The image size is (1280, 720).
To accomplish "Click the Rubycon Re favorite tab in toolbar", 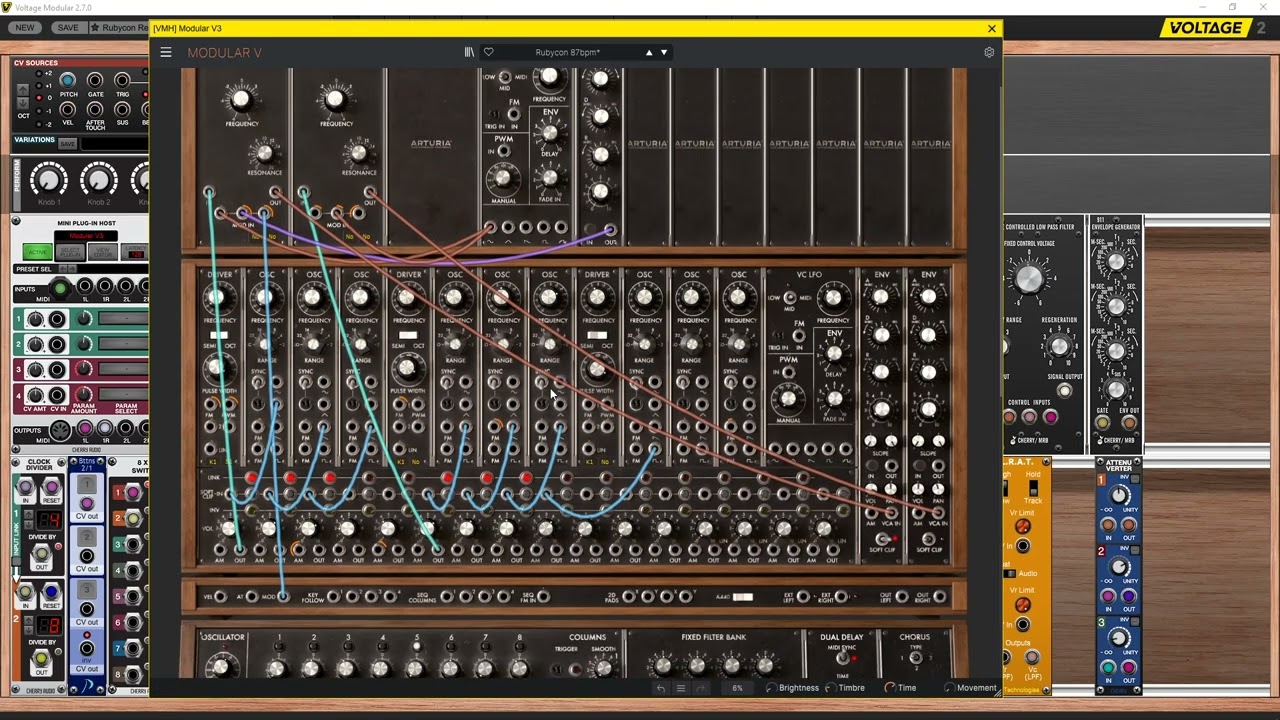I will tap(118, 28).
